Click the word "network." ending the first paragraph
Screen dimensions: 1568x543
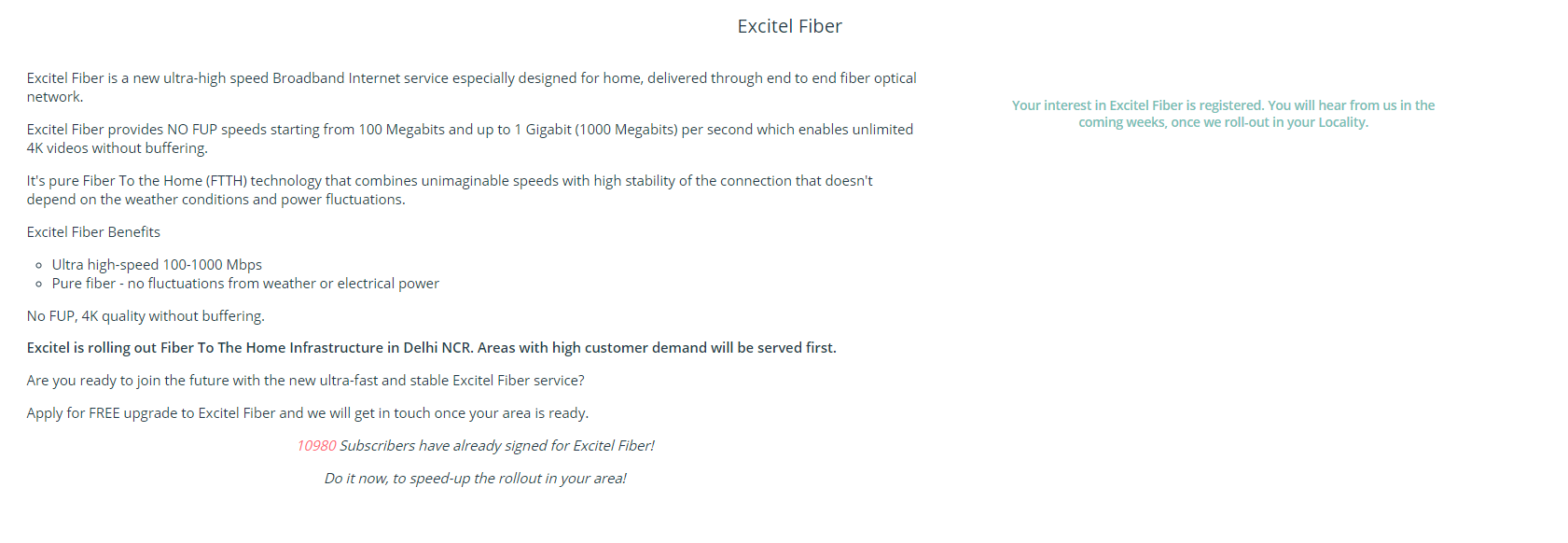55,97
